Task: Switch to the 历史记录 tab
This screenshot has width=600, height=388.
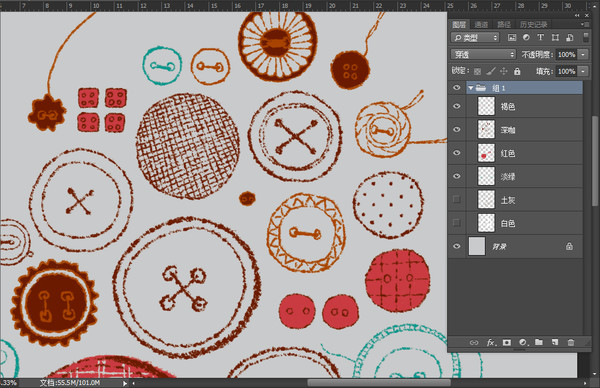Action: point(533,24)
